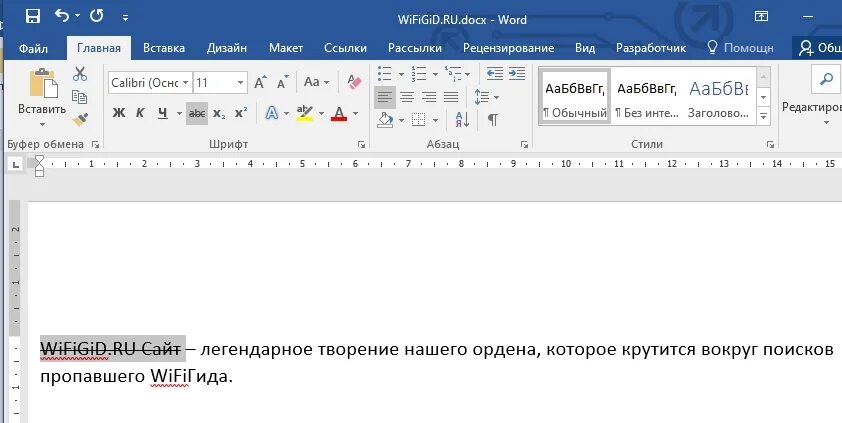Open the Рецензирование tab
This screenshot has height=423, width=842.
pyautogui.click(x=508, y=48)
